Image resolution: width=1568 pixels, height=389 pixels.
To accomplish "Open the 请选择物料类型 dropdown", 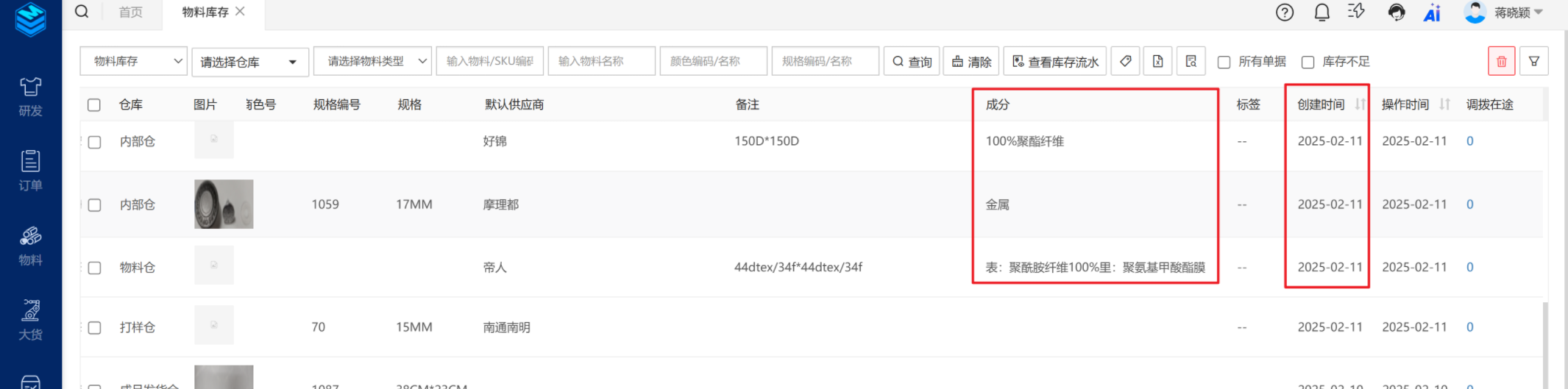I will click(372, 62).
